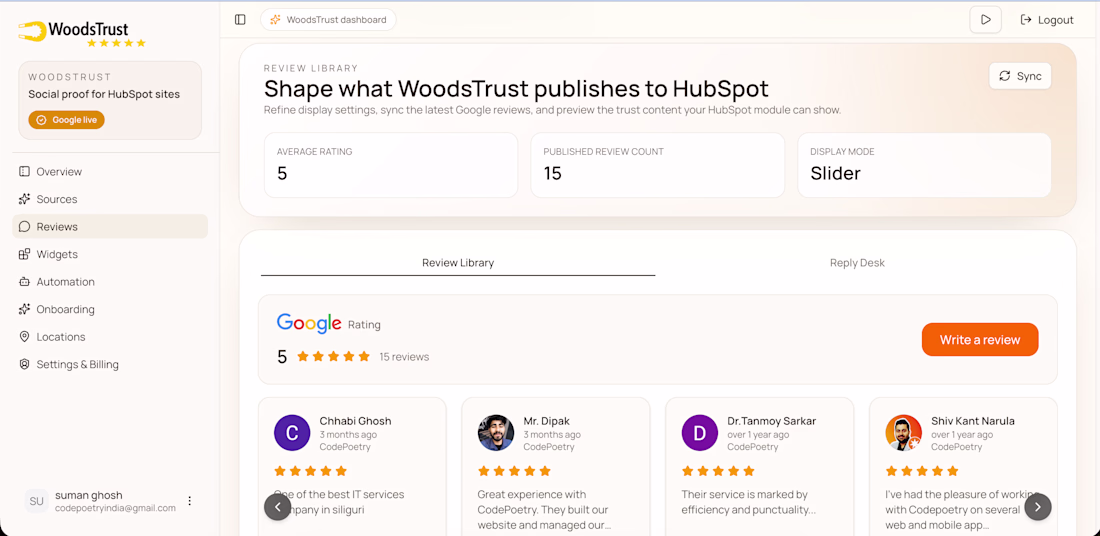Click the codepoetryindia@gmail.com email text
The image size is (1100, 536).
coord(115,508)
